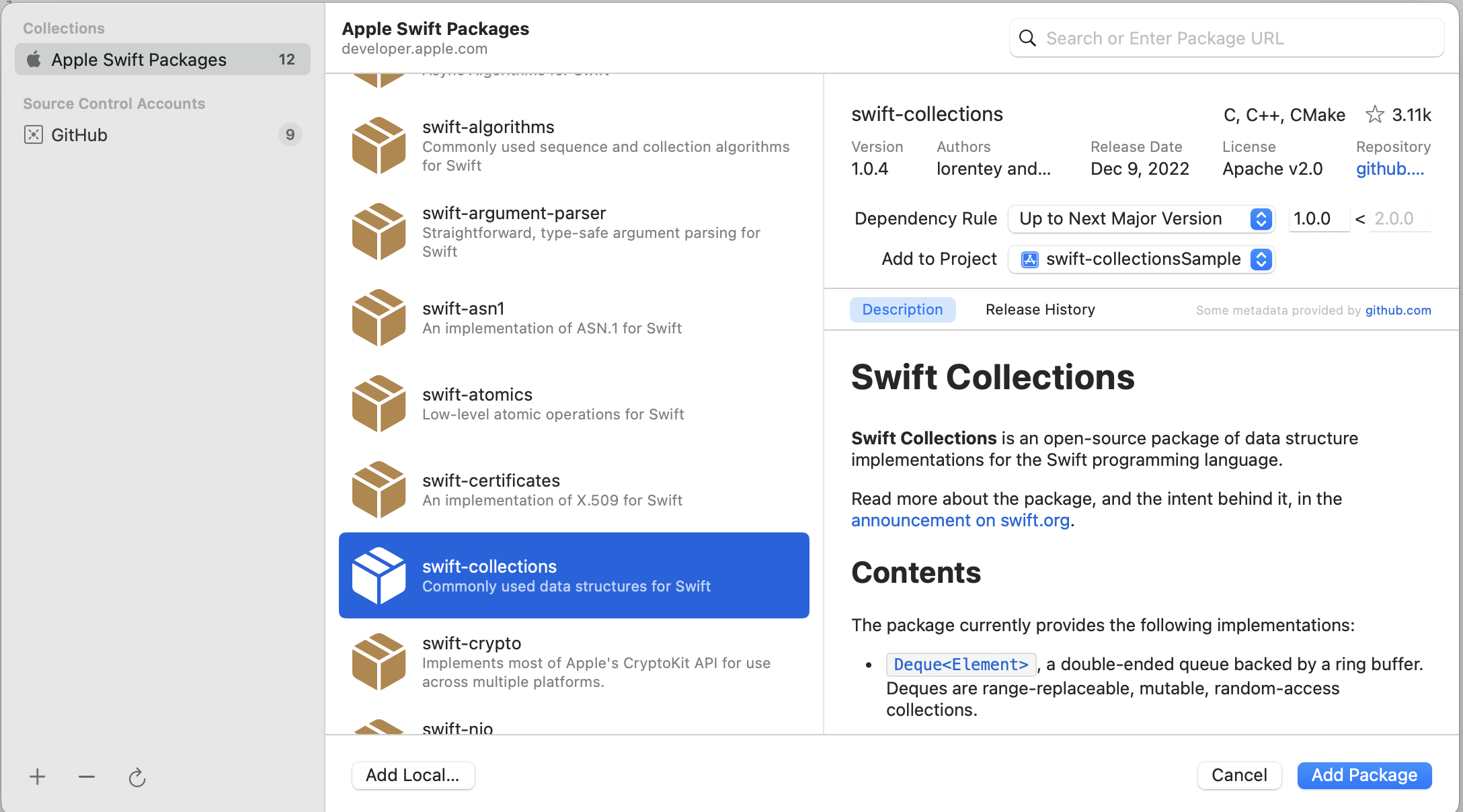The height and width of the screenshot is (812, 1463).
Task: Select Apple Swift Packages collection
Action: coord(163,59)
